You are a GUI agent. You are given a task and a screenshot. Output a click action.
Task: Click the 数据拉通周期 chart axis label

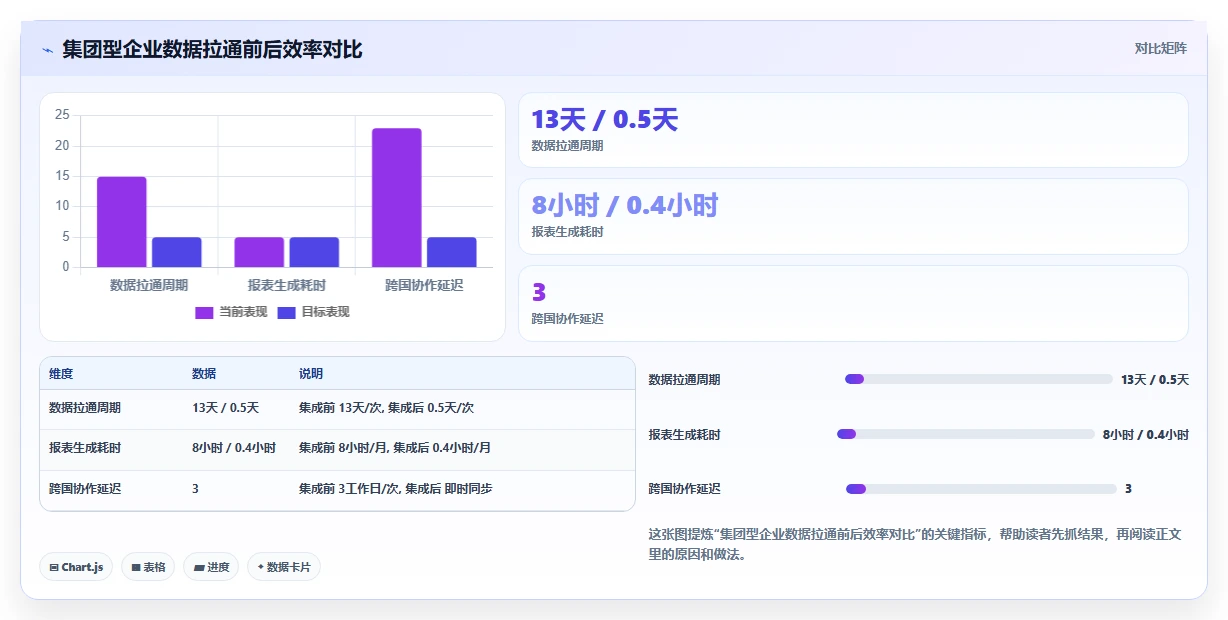tap(149, 285)
